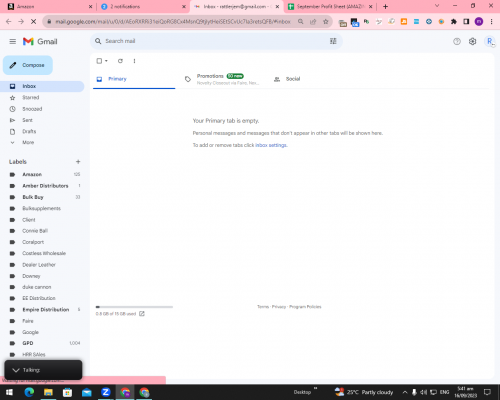Open the Downey label

(31, 276)
